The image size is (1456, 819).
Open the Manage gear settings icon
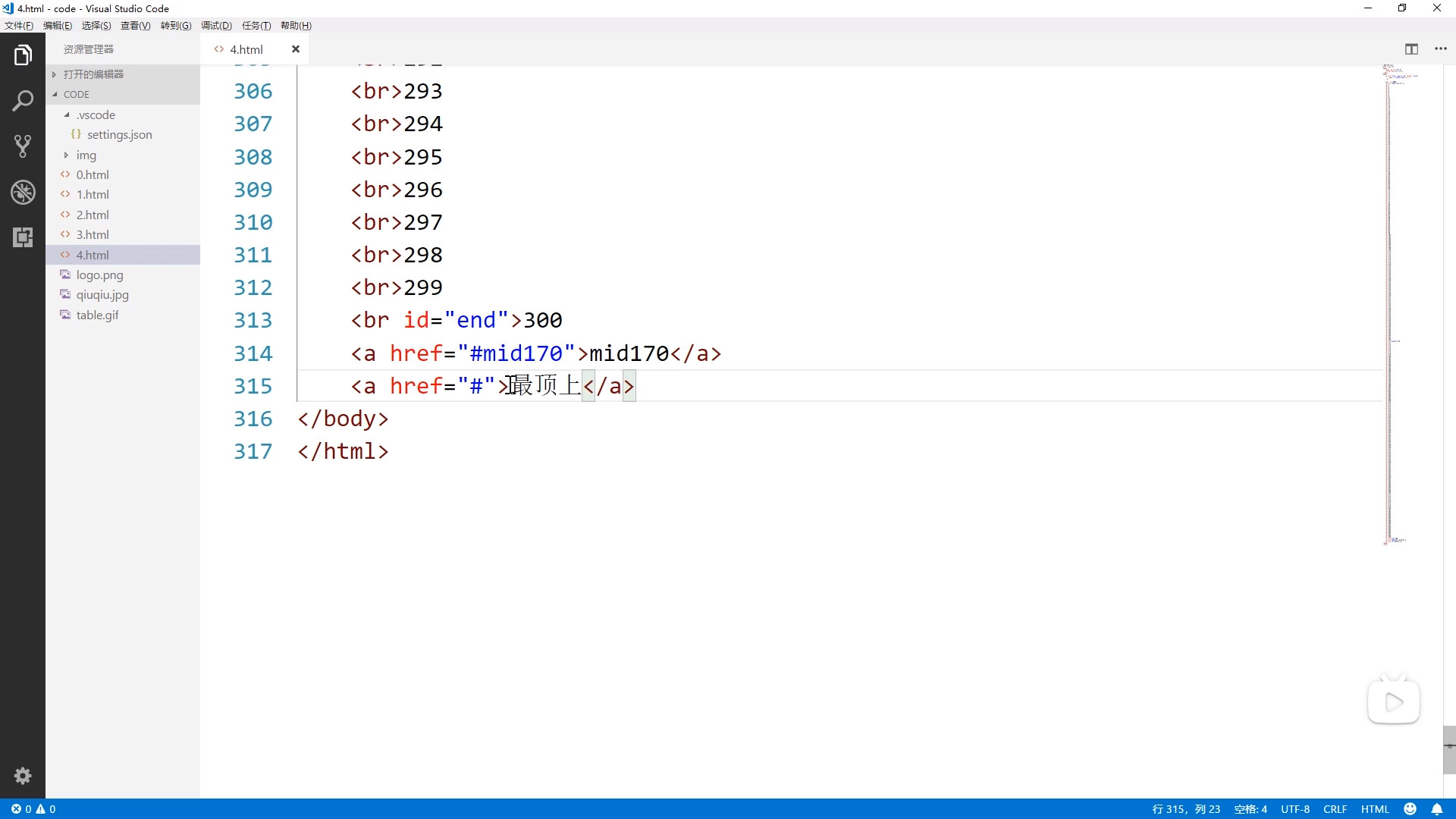(x=23, y=776)
